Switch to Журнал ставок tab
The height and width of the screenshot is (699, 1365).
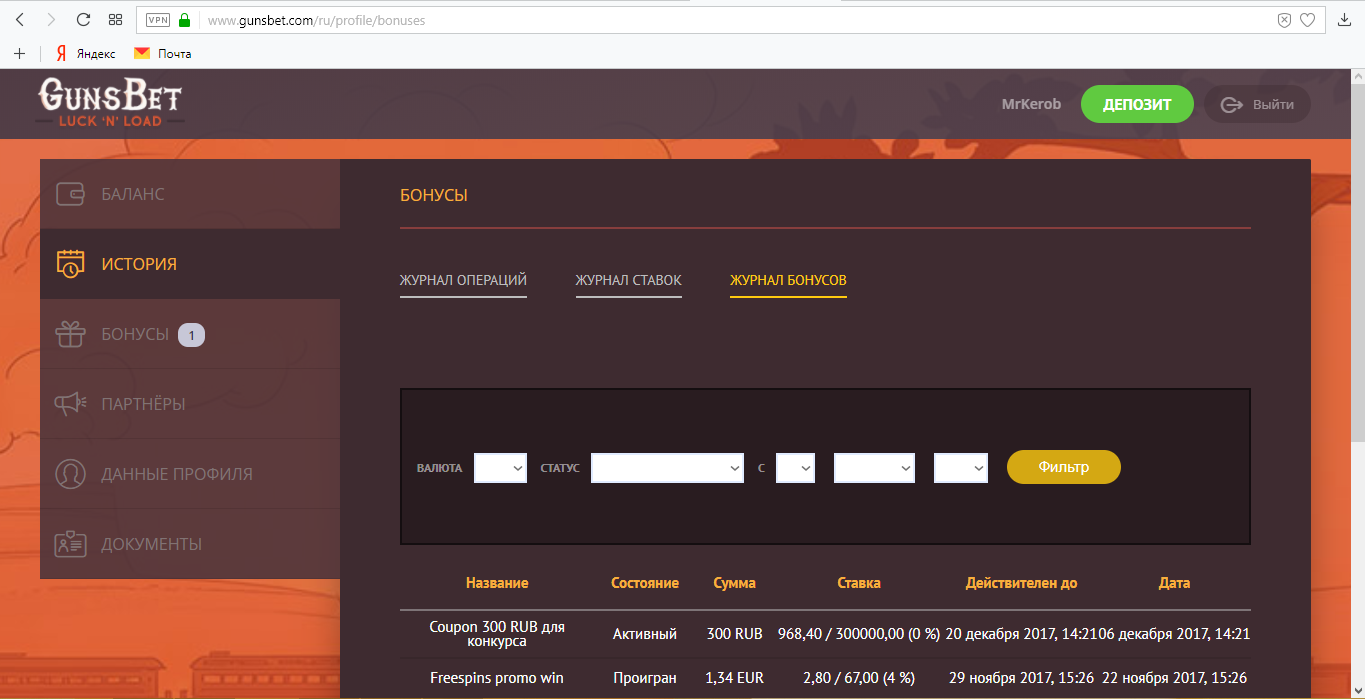628,281
